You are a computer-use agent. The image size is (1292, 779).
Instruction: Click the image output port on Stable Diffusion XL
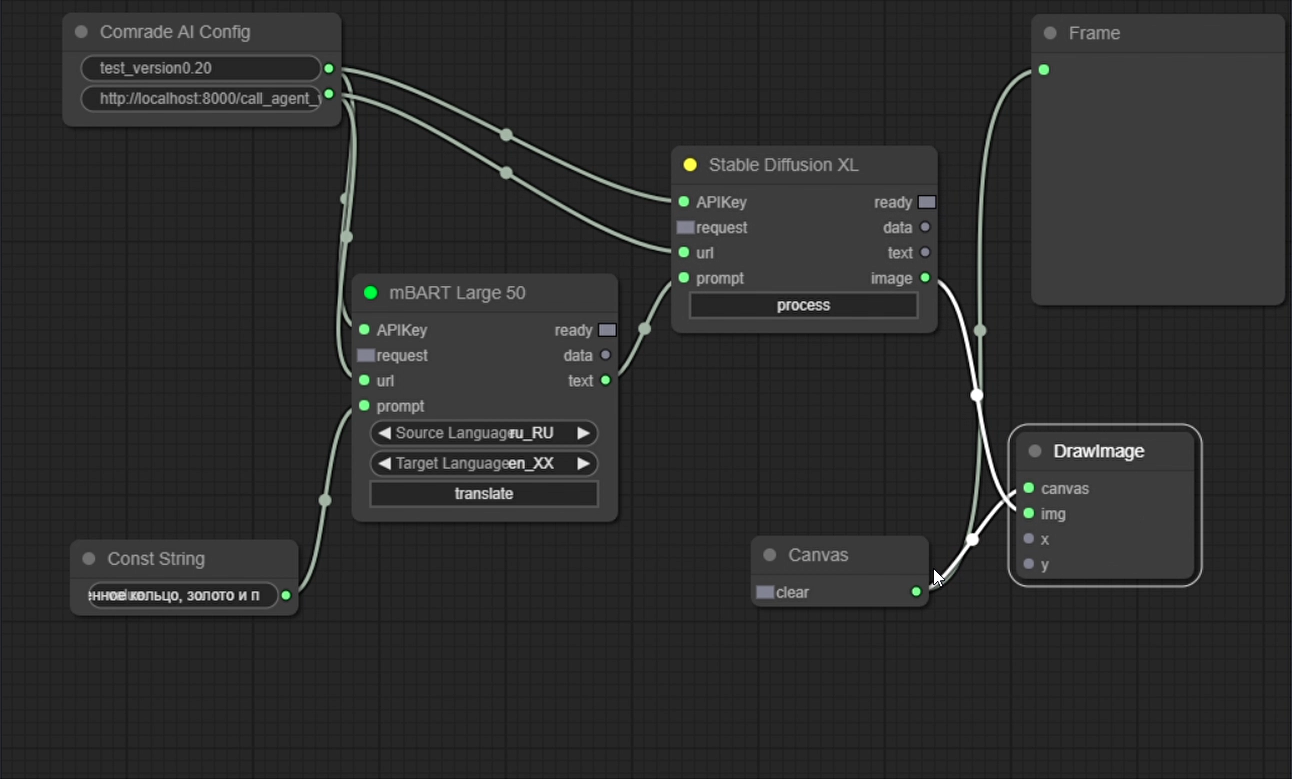[x=923, y=278]
